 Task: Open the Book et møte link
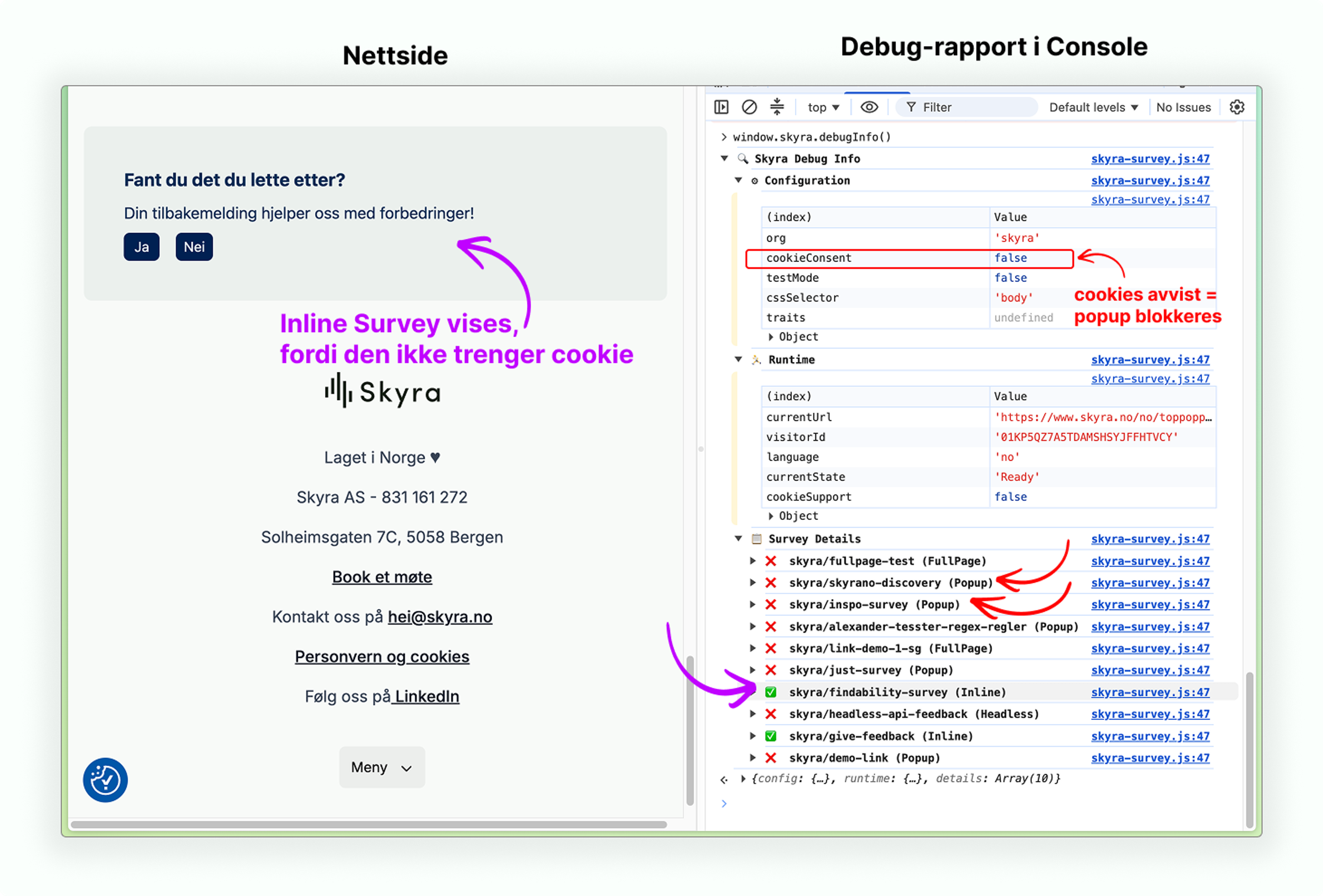point(382,577)
